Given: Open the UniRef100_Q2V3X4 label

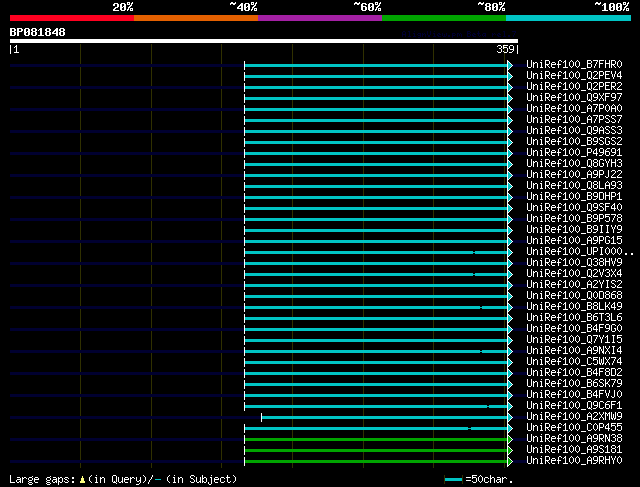Looking at the screenshot, I should (574, 274).
